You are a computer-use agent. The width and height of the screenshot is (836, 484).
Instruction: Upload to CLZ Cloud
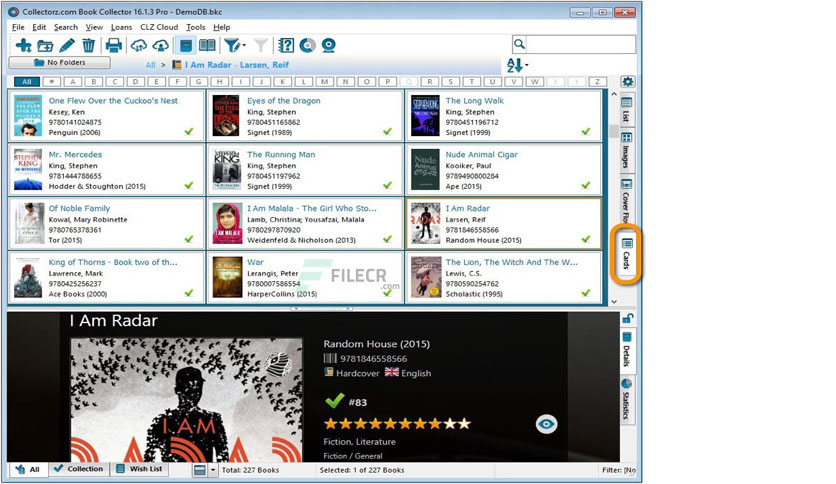click(x=160, y=45)
